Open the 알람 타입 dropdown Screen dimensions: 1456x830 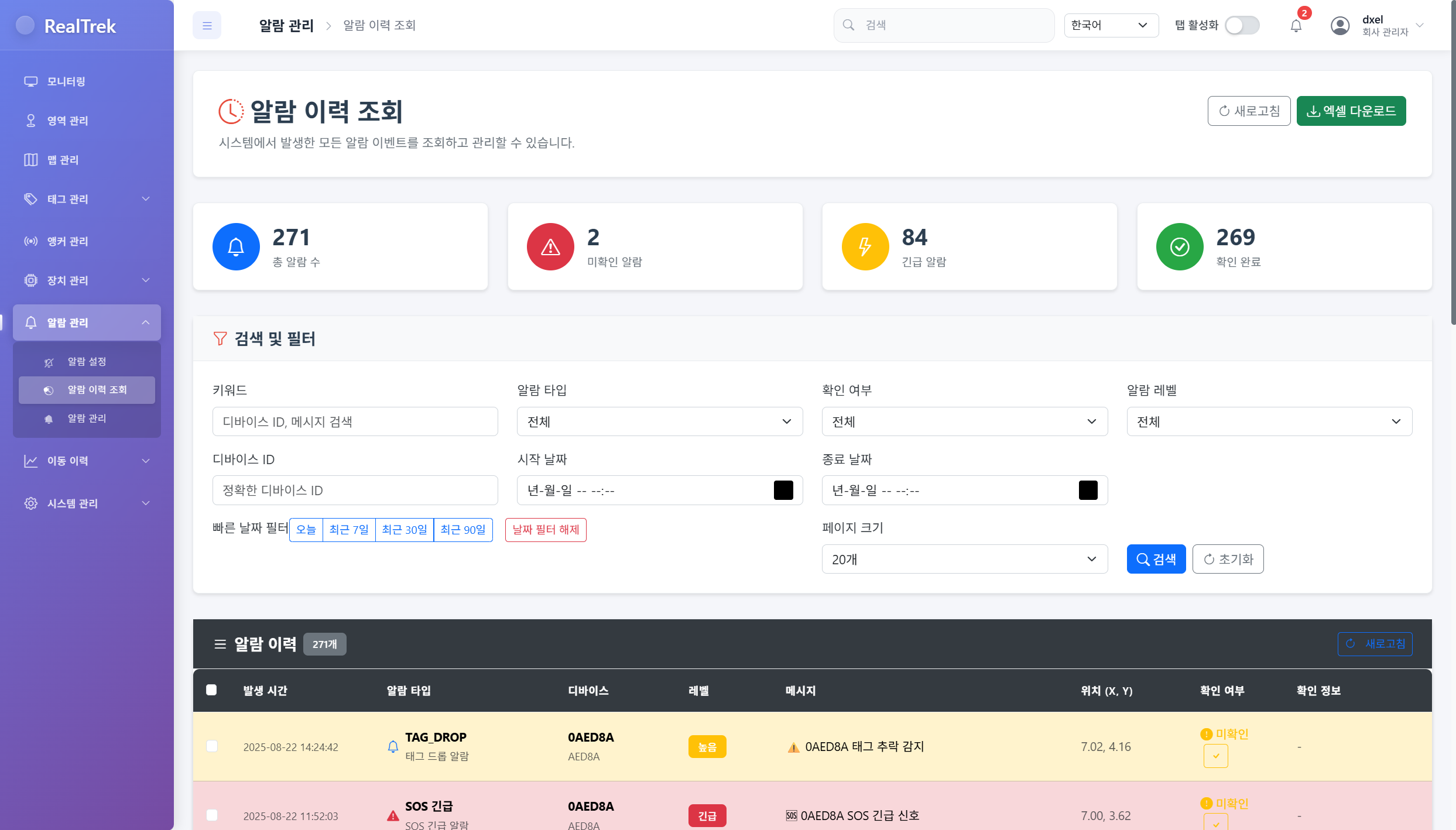[x=659, y=421]
